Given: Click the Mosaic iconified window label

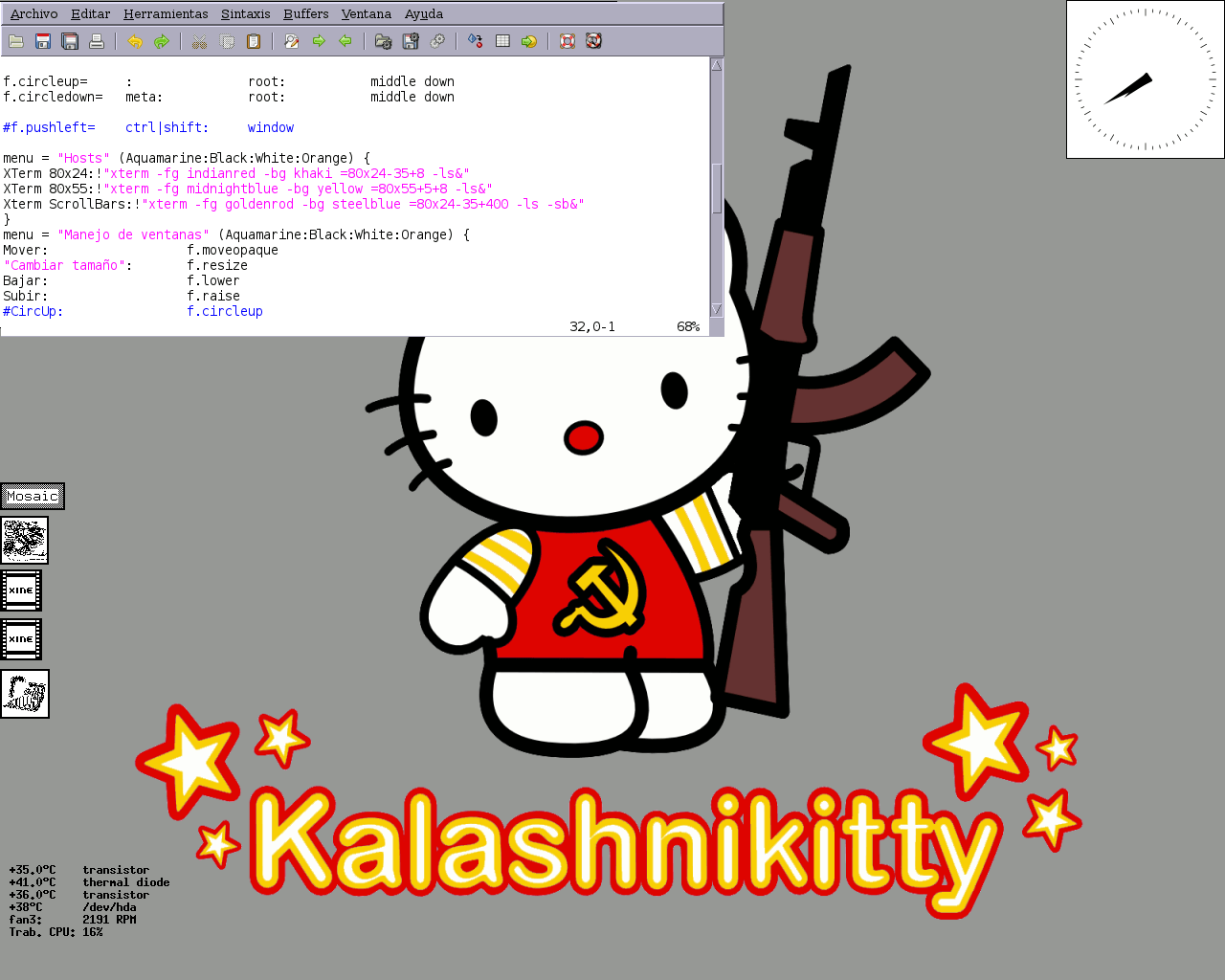Looking at the screenshot, I should [33, 496].
